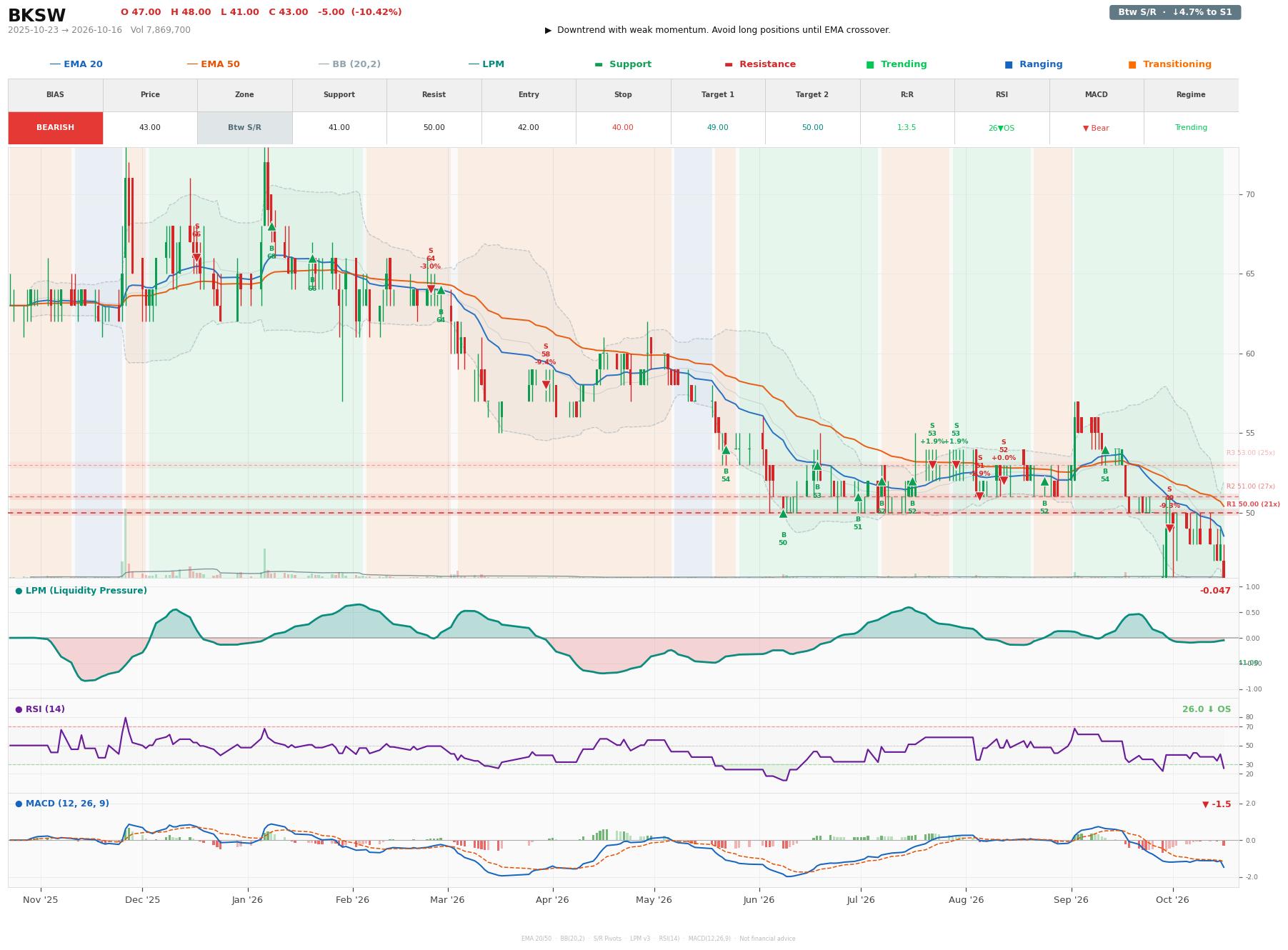The width and height of the screenshot is (1288, 950).
Task: Click the BKSW ticker symbol title
Action: click(x=36, y=16)
